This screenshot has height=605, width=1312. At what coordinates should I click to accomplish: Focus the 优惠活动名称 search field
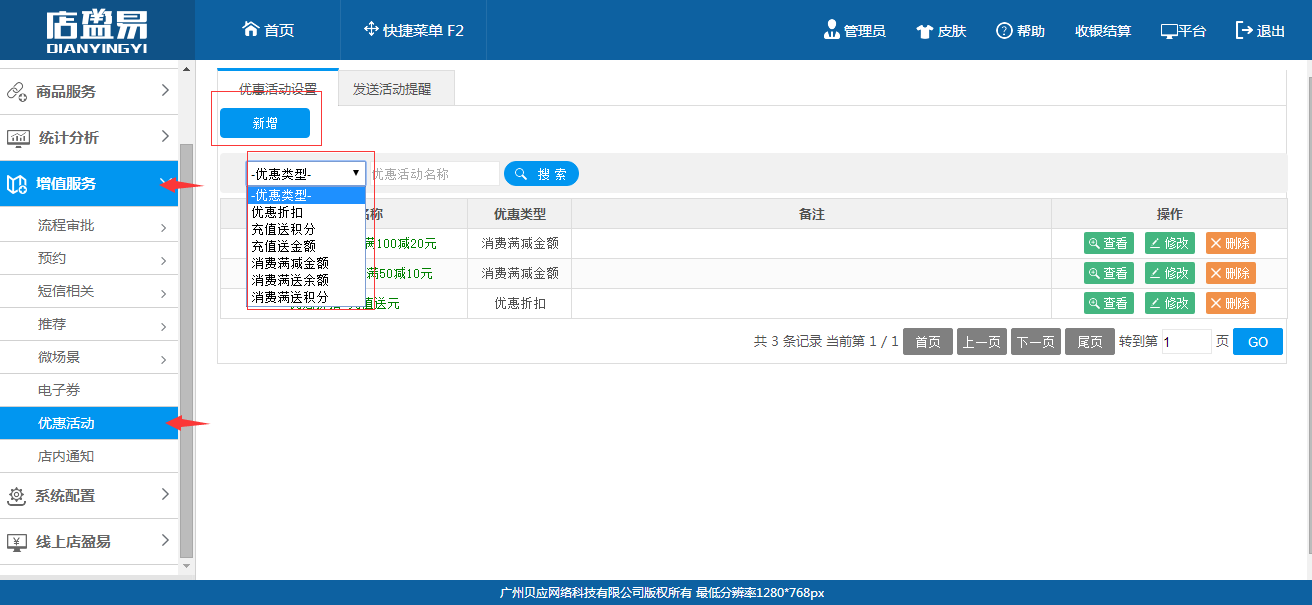tap(433, 174)
